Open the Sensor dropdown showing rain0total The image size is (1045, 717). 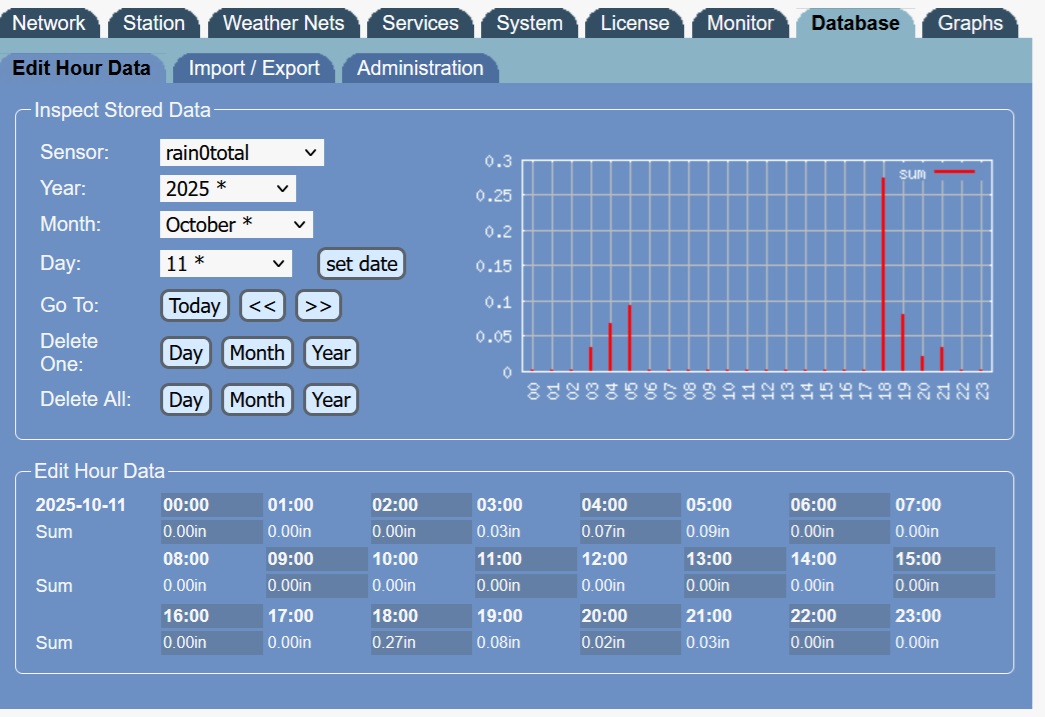click(x=241, y=153)
